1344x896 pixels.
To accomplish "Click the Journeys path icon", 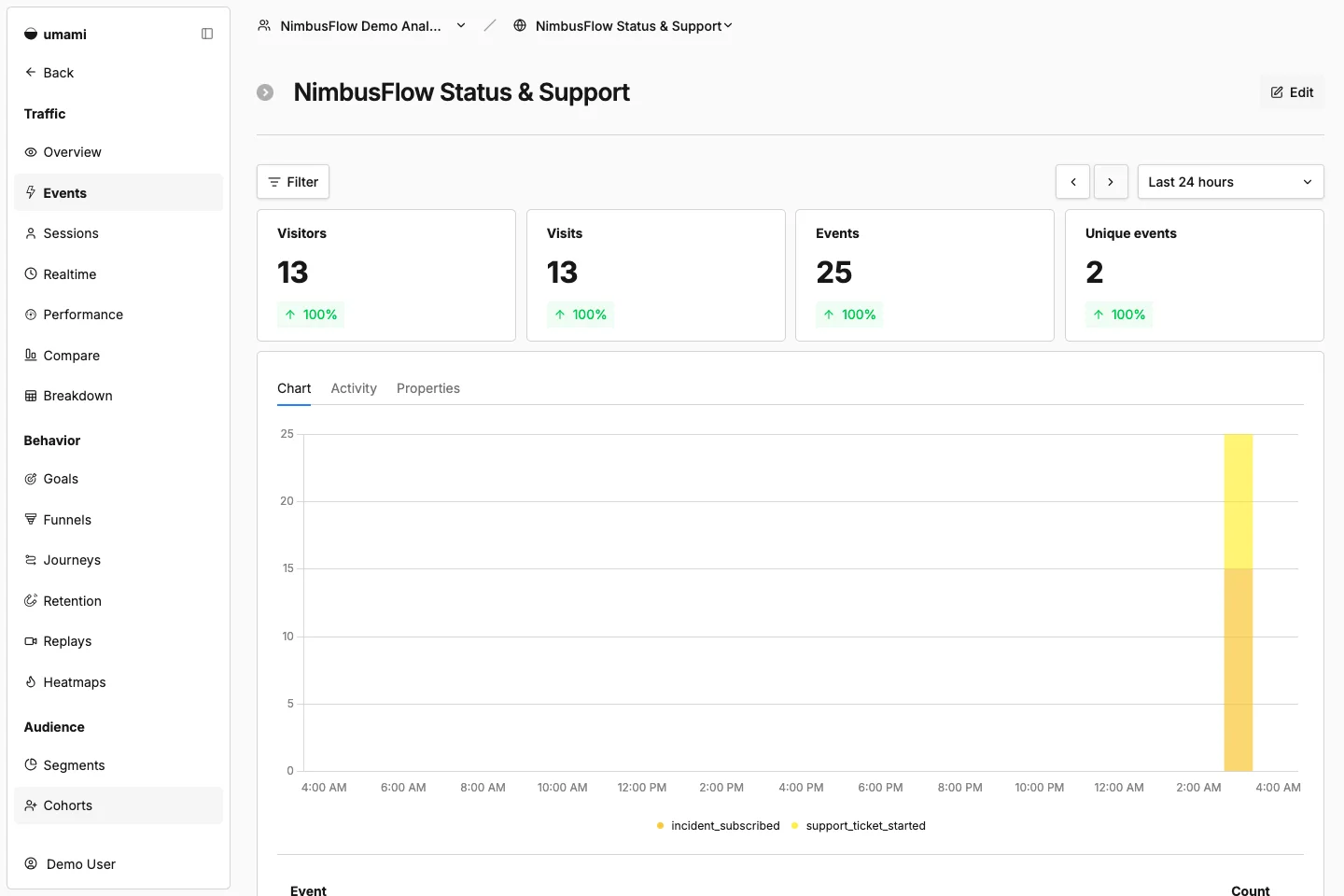I will pyautogui.click(x=31, y=560).
